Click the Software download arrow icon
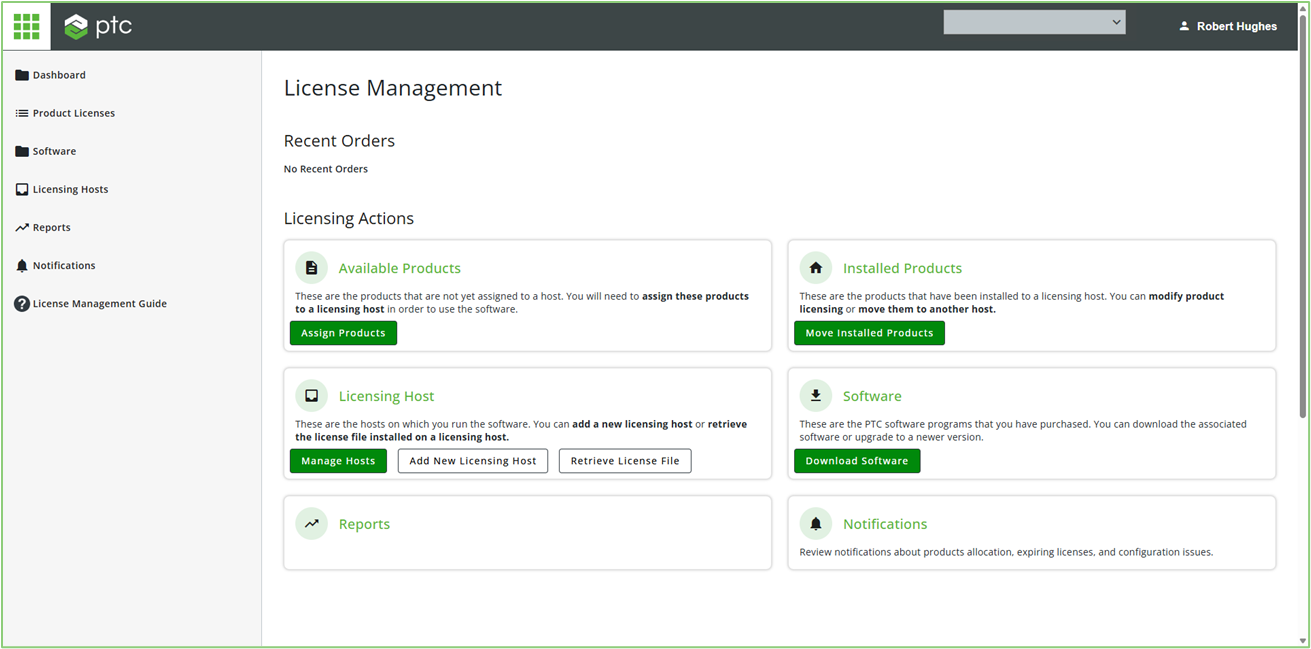 815,396
